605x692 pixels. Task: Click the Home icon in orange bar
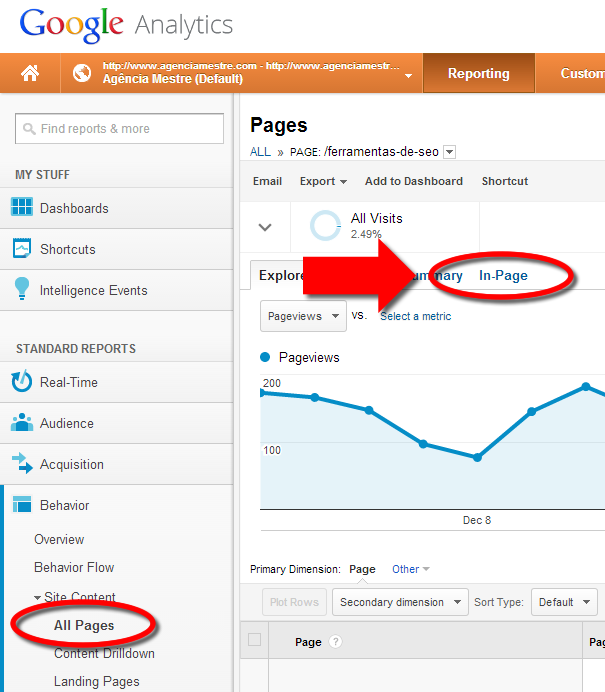[x=30, y=73]
